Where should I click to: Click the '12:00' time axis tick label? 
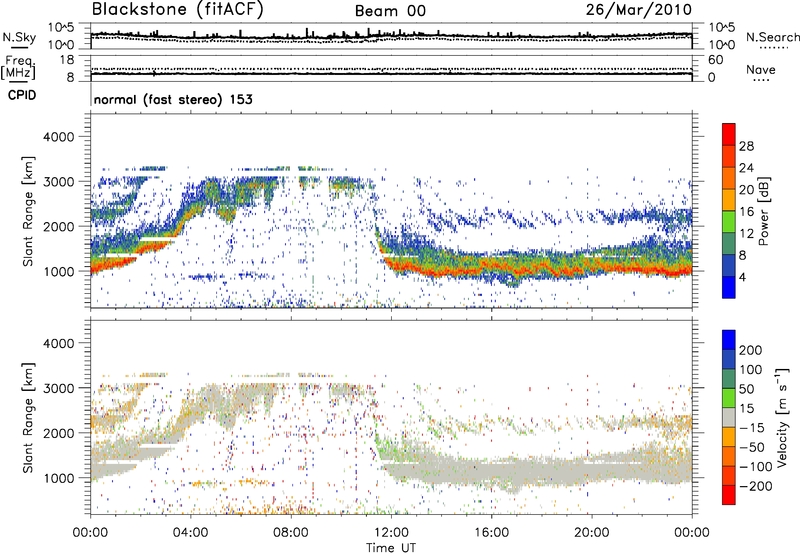pos(391,533)
